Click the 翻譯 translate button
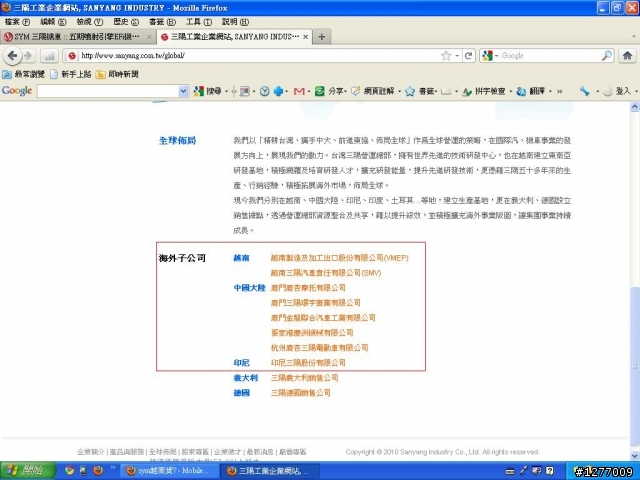This screenshot has width=640, height=480. pos(531,91)
